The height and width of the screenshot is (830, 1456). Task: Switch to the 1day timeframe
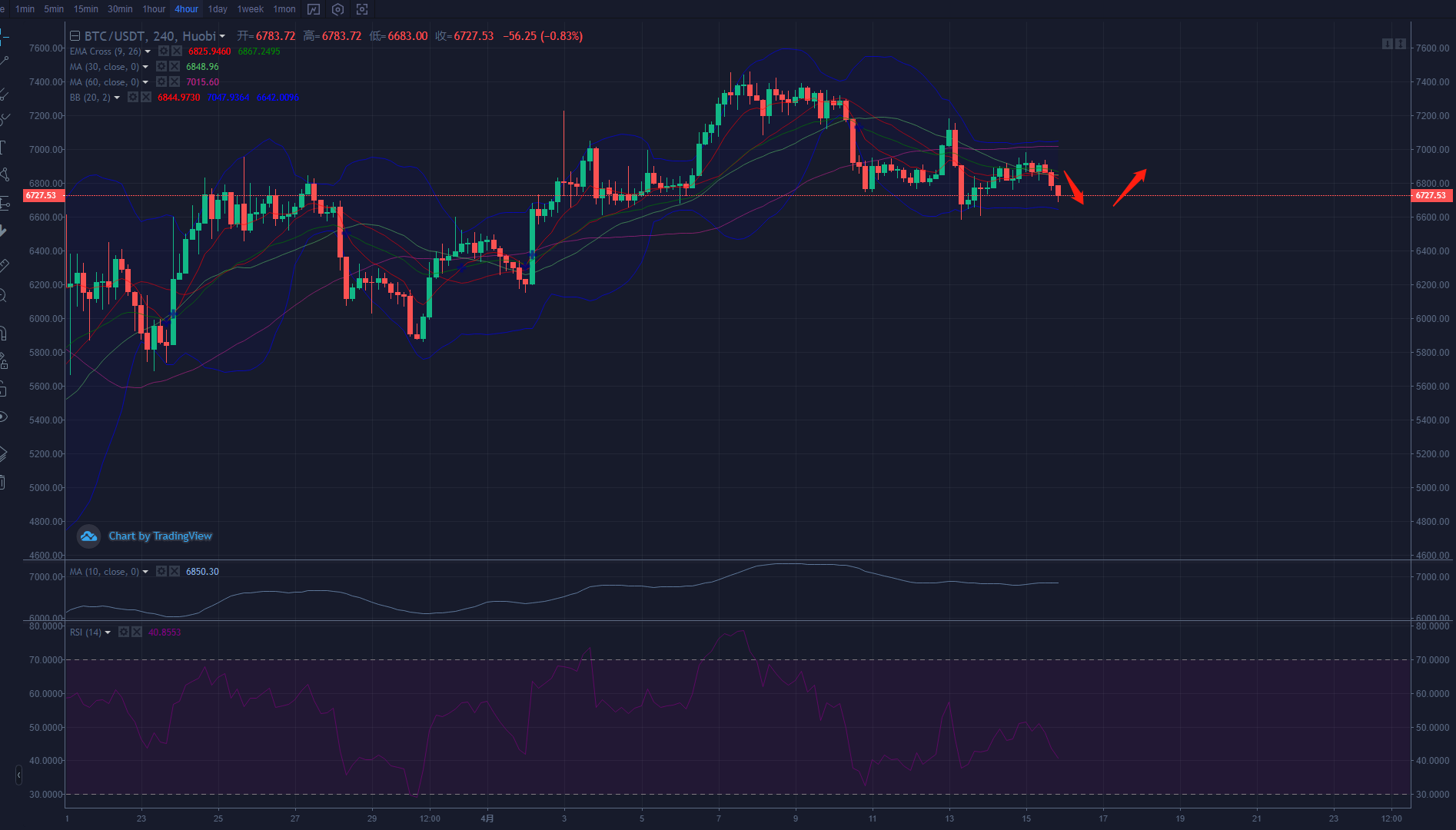pos(218,9)
